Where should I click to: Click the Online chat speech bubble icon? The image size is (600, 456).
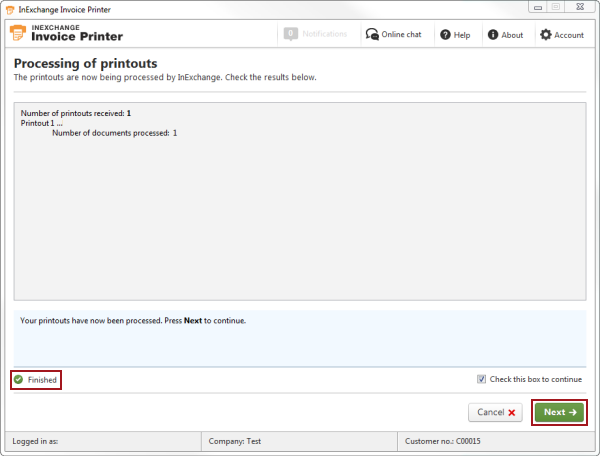click(372, 34)
